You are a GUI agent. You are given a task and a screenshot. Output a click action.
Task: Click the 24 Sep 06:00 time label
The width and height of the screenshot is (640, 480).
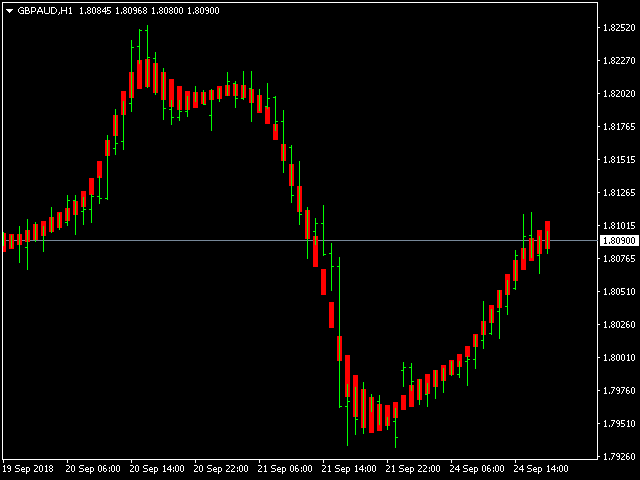coord(477,469)
